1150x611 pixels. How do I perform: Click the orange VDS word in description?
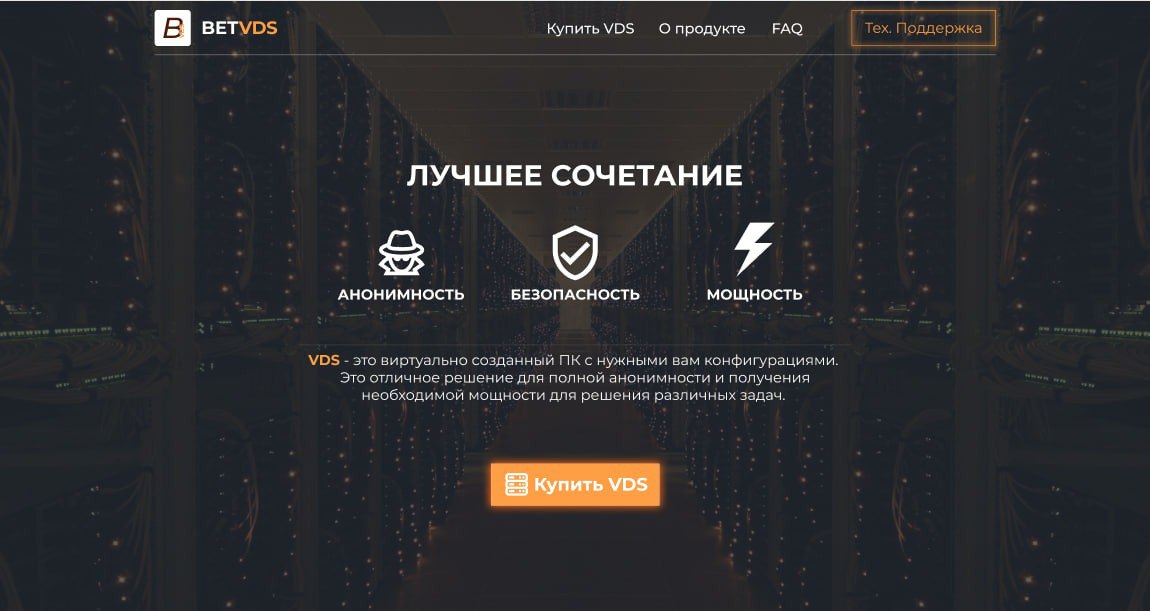323,360
